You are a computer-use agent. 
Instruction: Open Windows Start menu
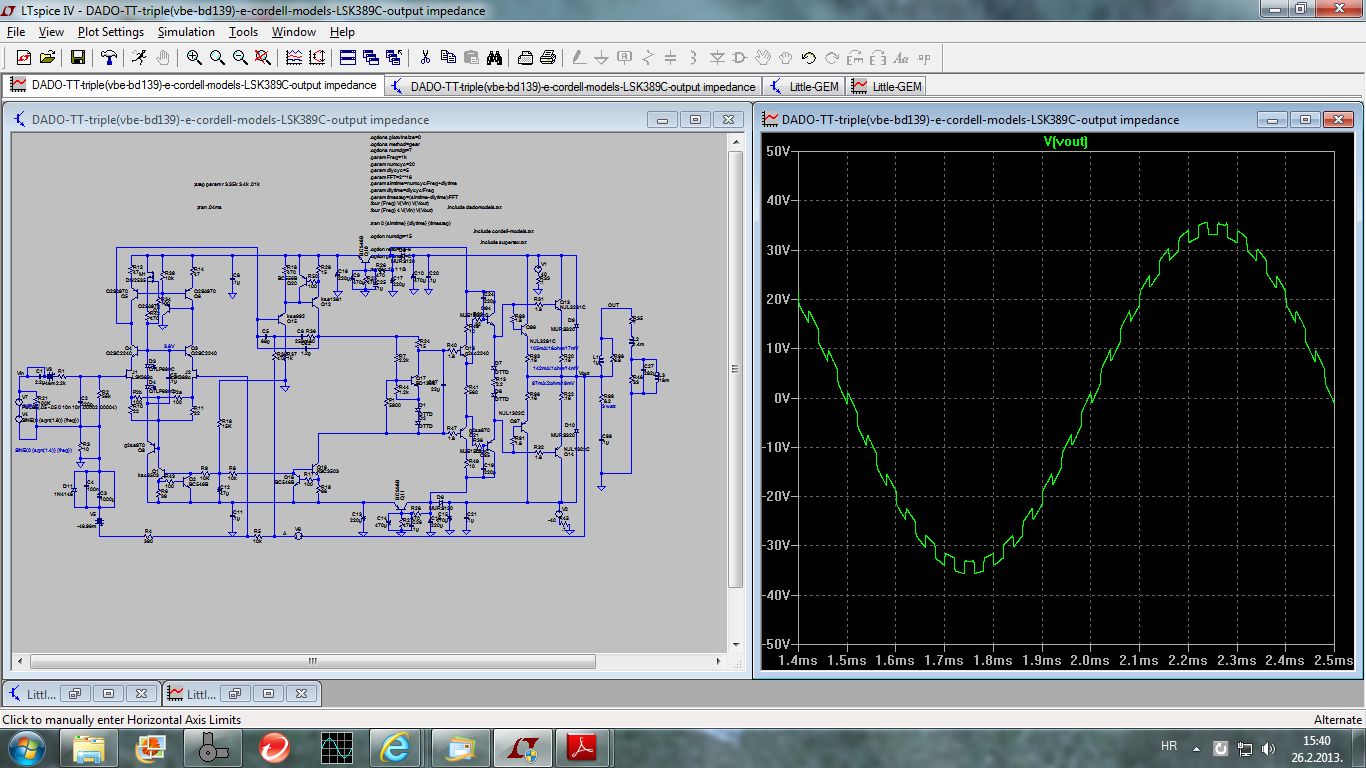pos(28,747)
